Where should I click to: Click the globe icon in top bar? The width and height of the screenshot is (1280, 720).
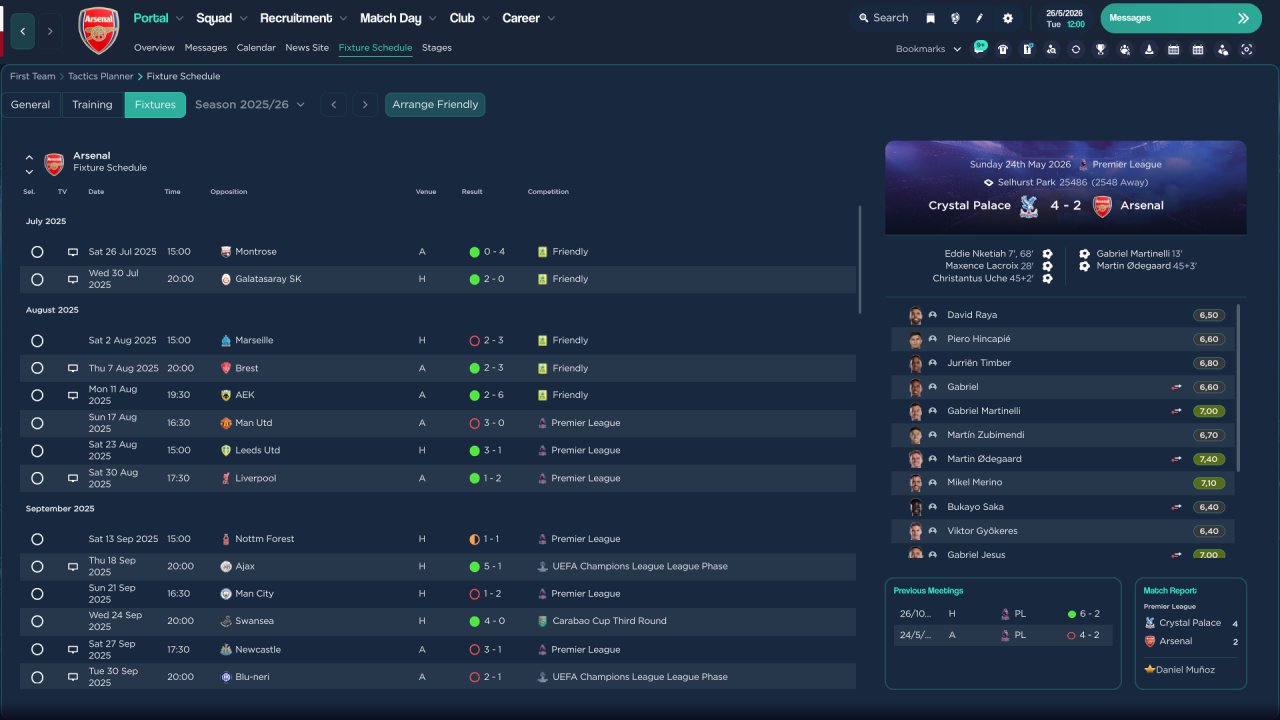(x=955, y=18)
